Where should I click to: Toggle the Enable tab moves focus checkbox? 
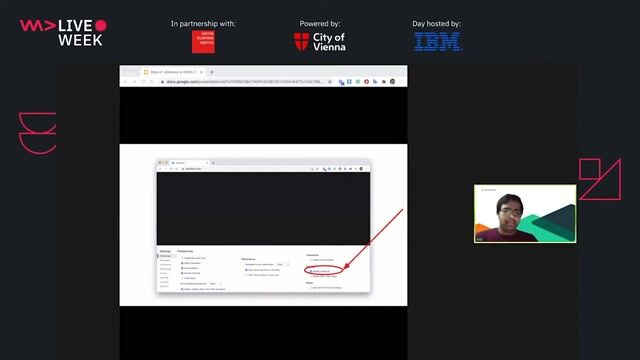tap(182, 258)
